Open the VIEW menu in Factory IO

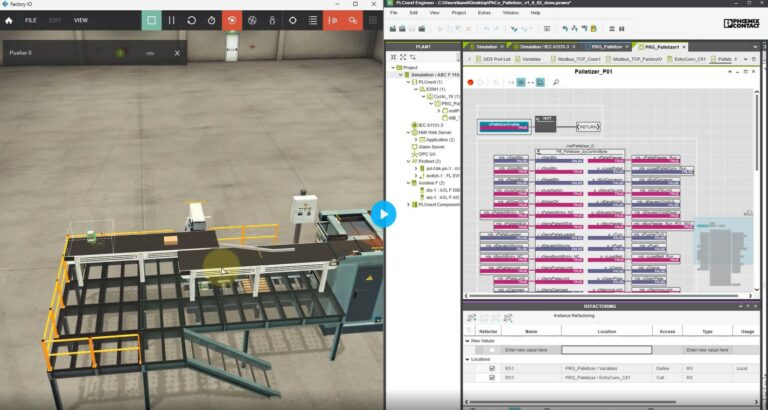tap(81, 21)
